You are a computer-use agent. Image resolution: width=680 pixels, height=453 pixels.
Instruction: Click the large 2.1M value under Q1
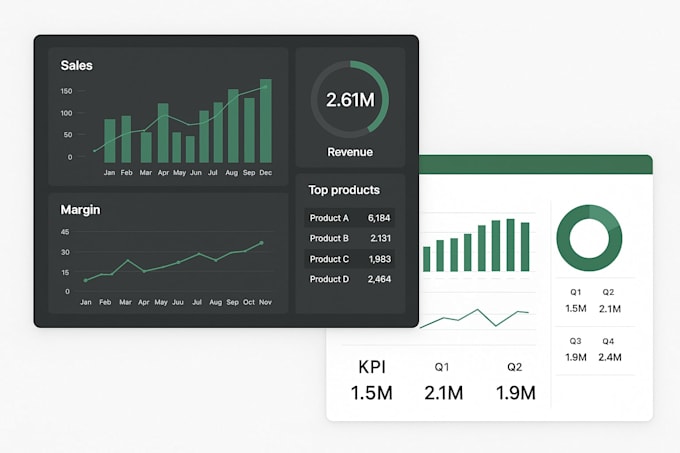(x=444, y=393)
